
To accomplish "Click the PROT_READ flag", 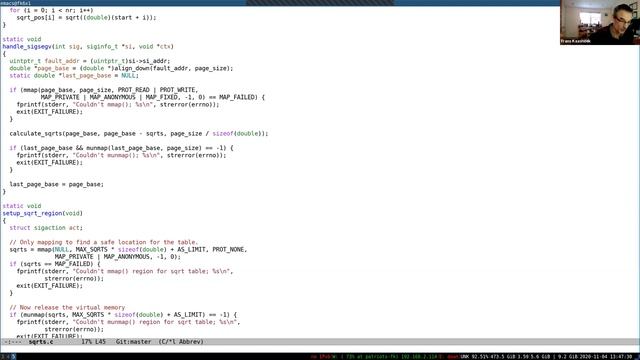I will 134,90.
